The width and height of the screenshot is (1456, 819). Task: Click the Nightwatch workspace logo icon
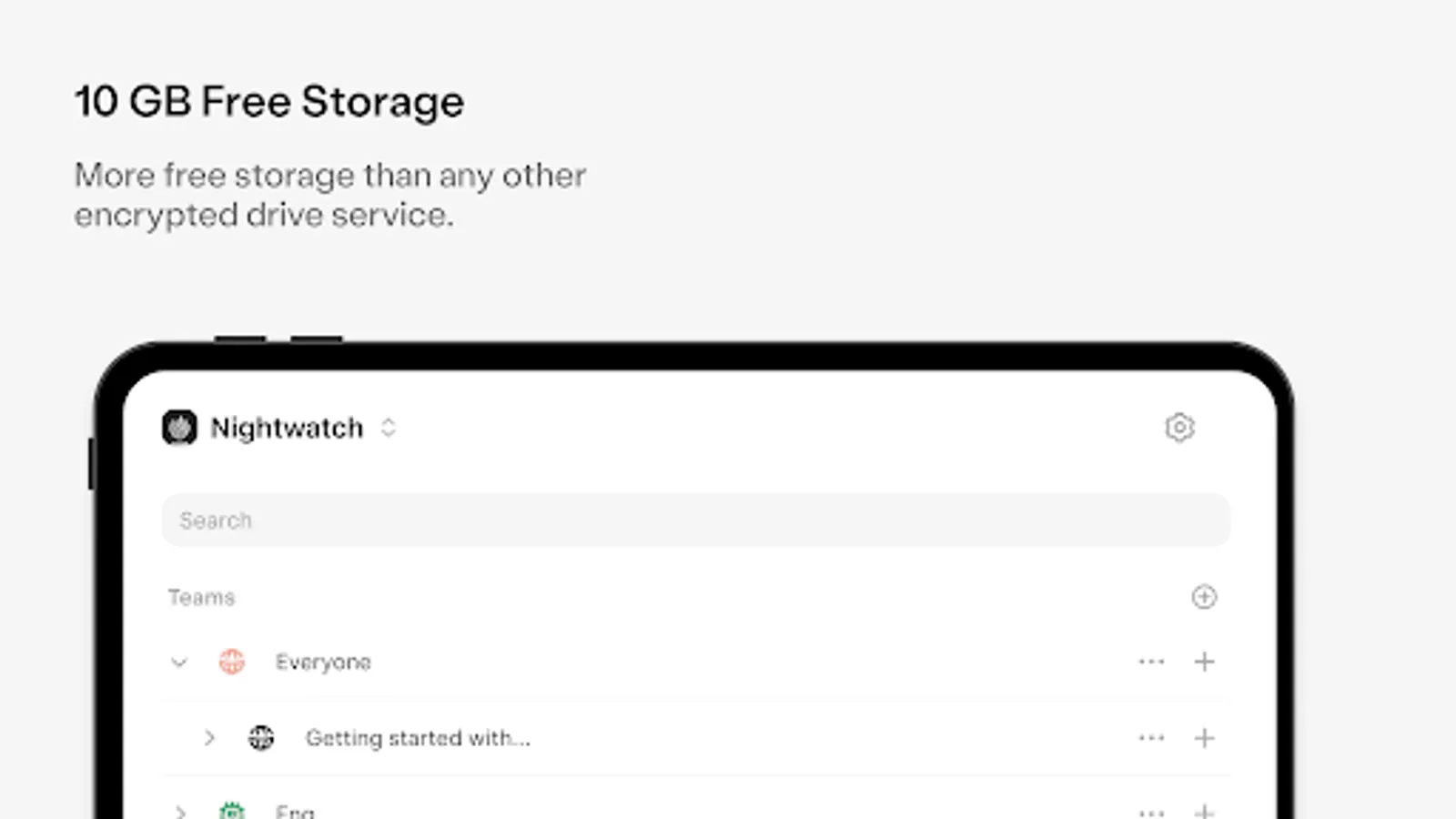pos(179,428)
